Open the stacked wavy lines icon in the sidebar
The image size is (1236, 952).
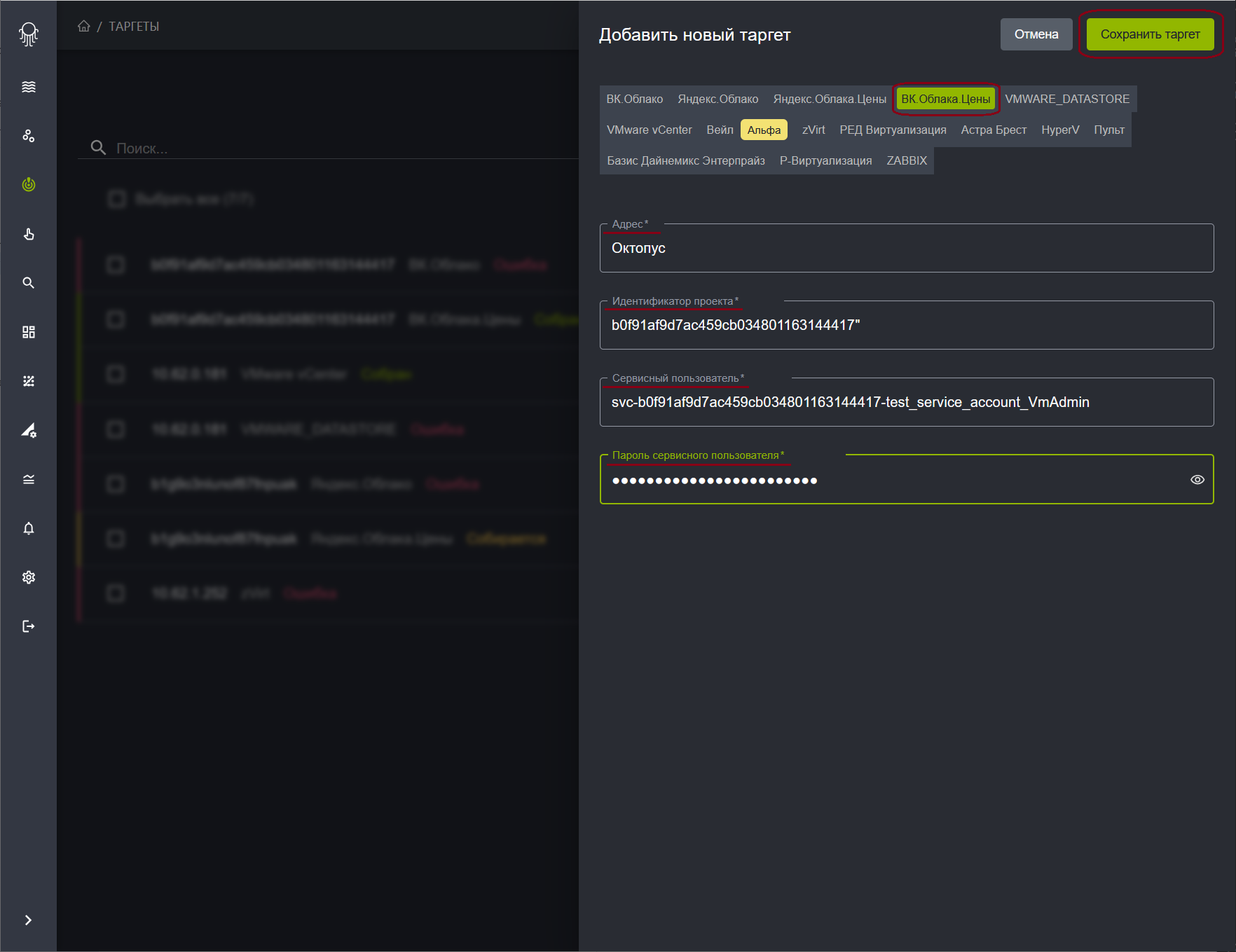(29, 479)
